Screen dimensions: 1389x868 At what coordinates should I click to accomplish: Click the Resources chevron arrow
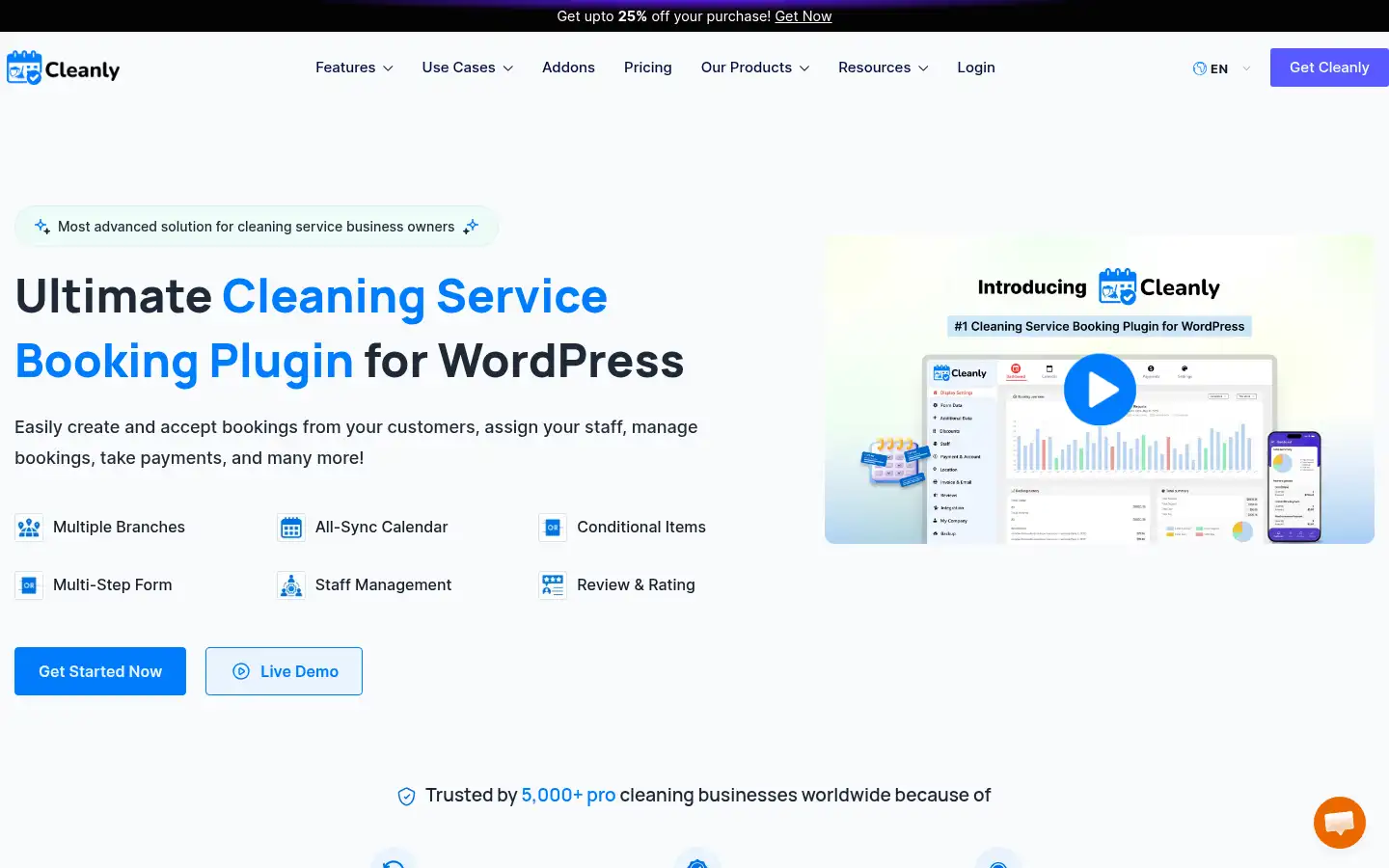pos(923,68)
